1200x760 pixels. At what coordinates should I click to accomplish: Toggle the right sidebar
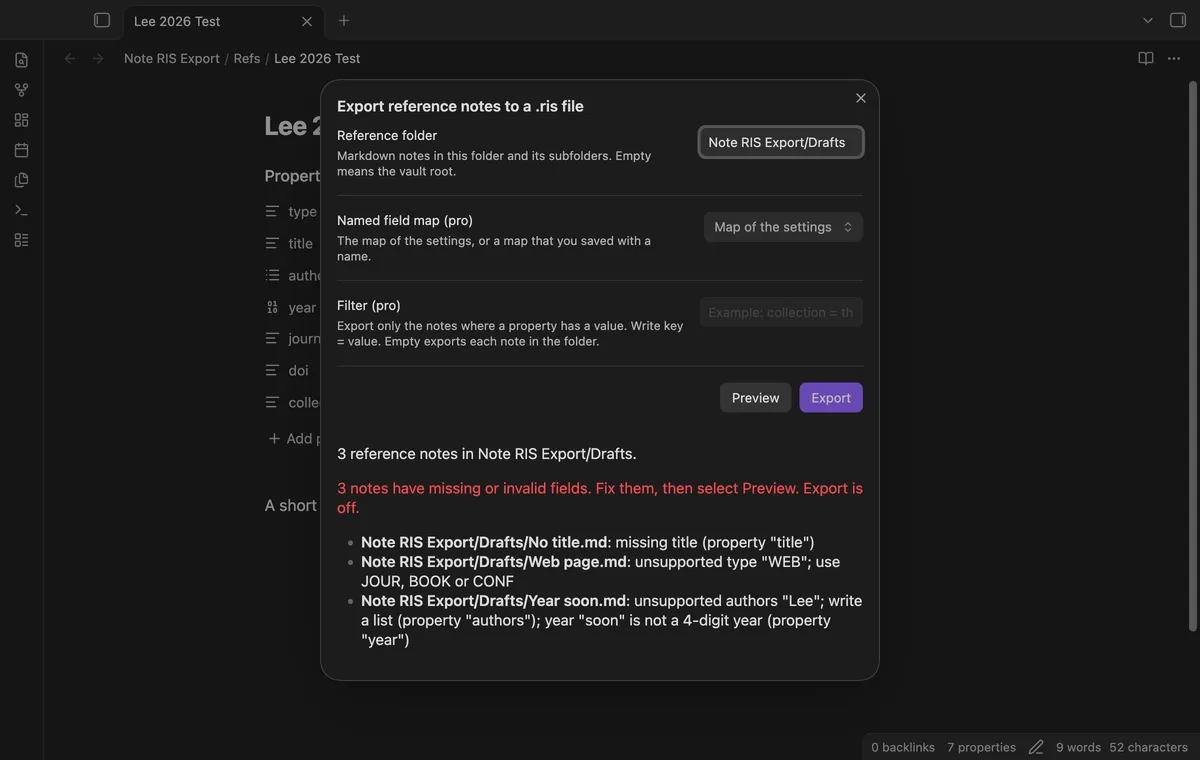[x=1178, y=20]
